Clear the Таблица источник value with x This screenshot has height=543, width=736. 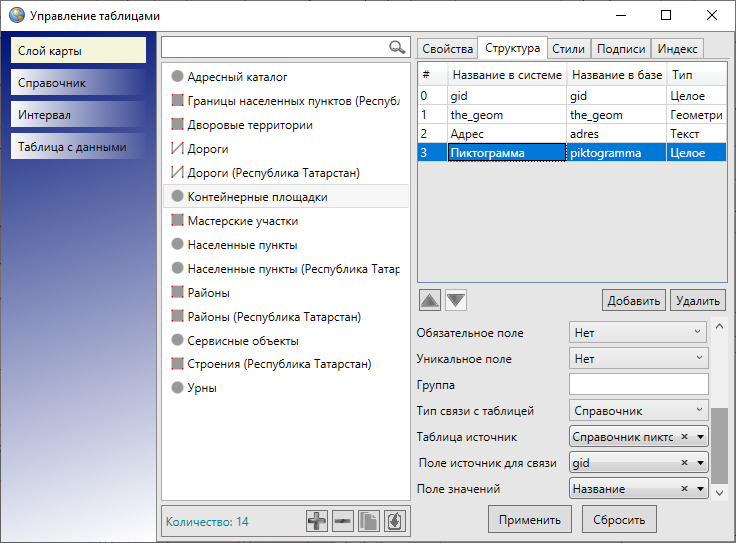coord(684,436)
